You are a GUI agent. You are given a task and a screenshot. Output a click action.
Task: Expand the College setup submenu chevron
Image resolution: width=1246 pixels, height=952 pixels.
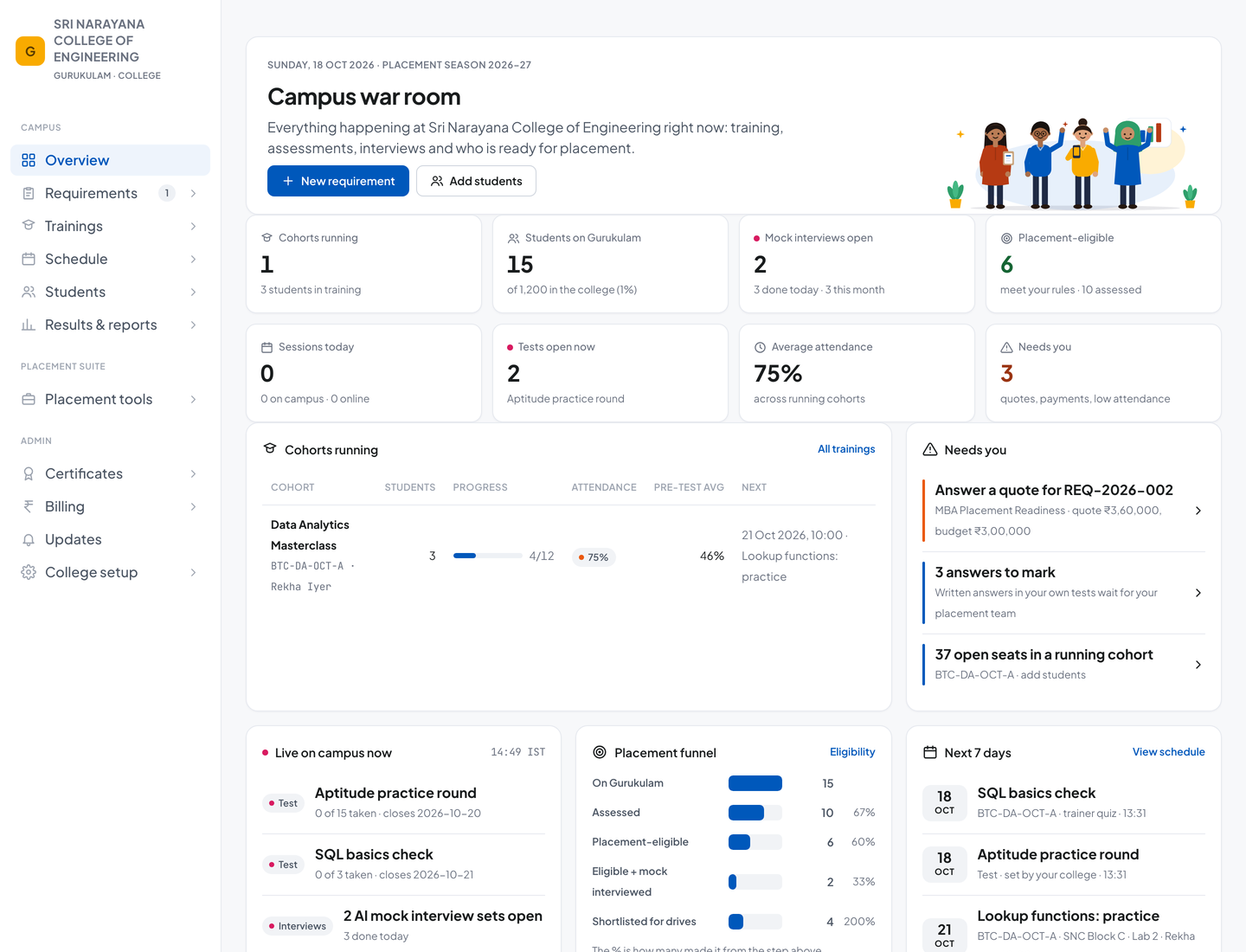point(193,572)
